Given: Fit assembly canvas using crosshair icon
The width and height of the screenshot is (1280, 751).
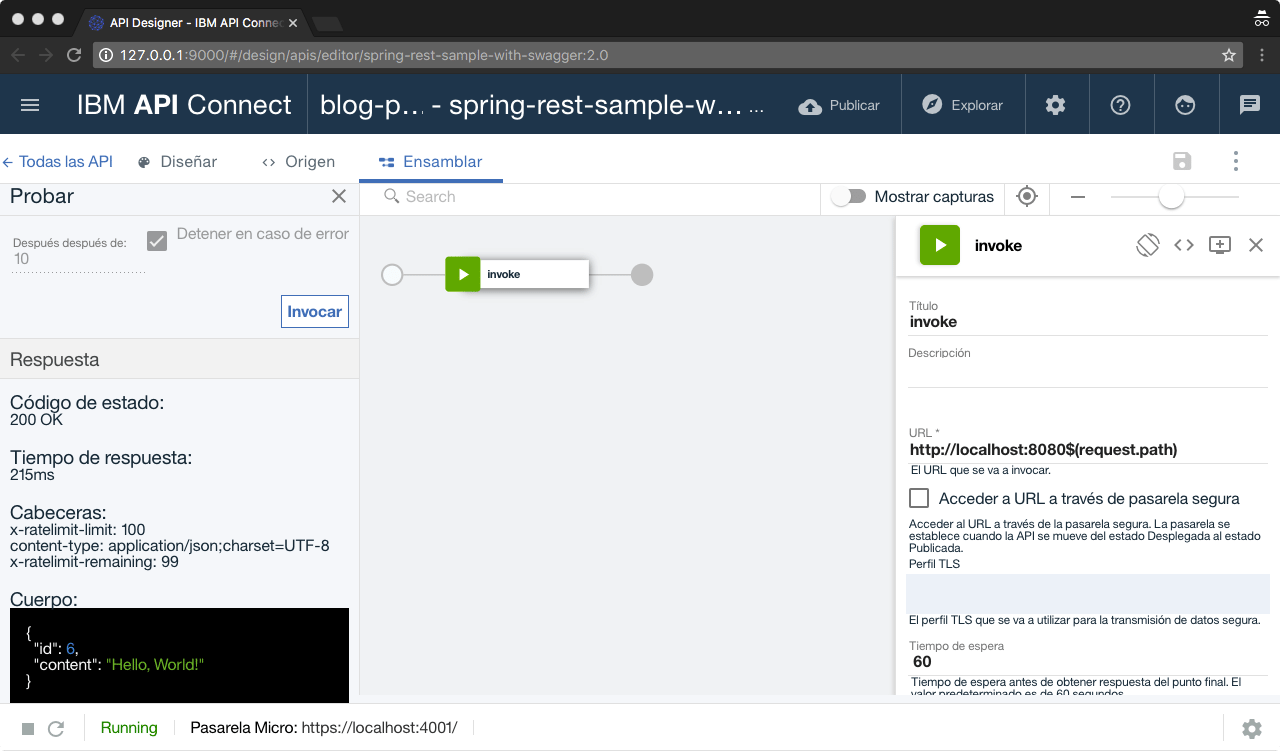Looking at the screenshot, I should tap(1027, 197).
